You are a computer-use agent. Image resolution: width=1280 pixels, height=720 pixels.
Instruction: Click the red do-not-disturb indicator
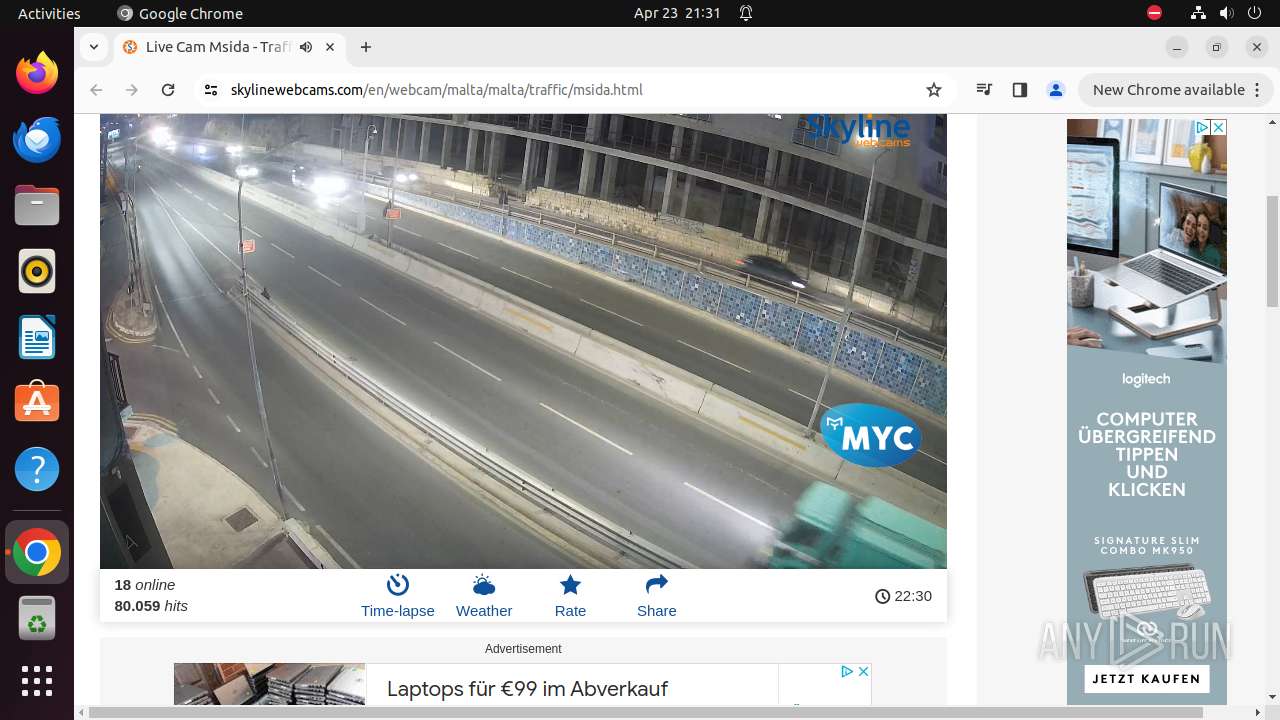click(x=1154, y=13)
